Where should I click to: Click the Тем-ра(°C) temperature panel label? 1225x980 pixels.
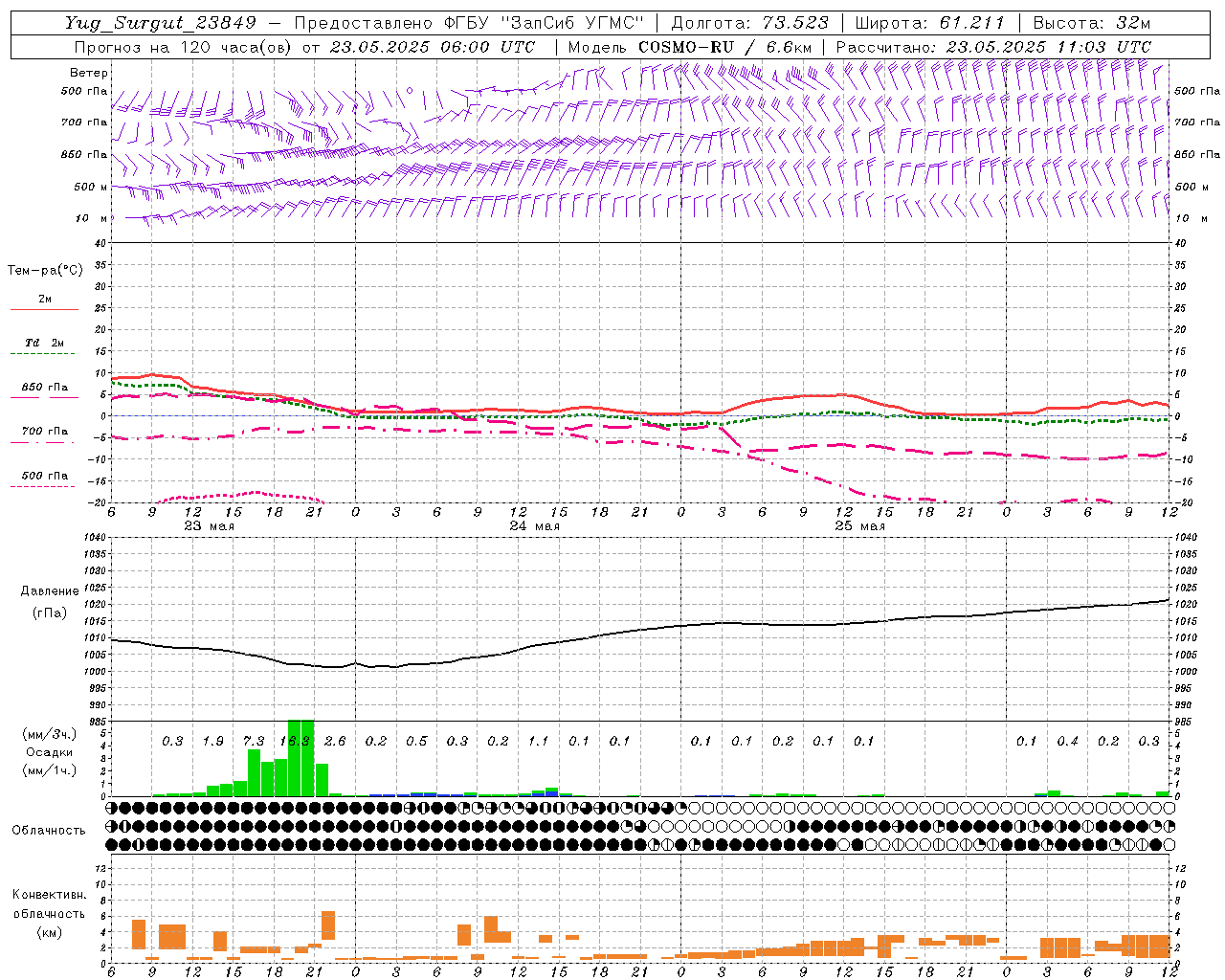pos(45,271)
